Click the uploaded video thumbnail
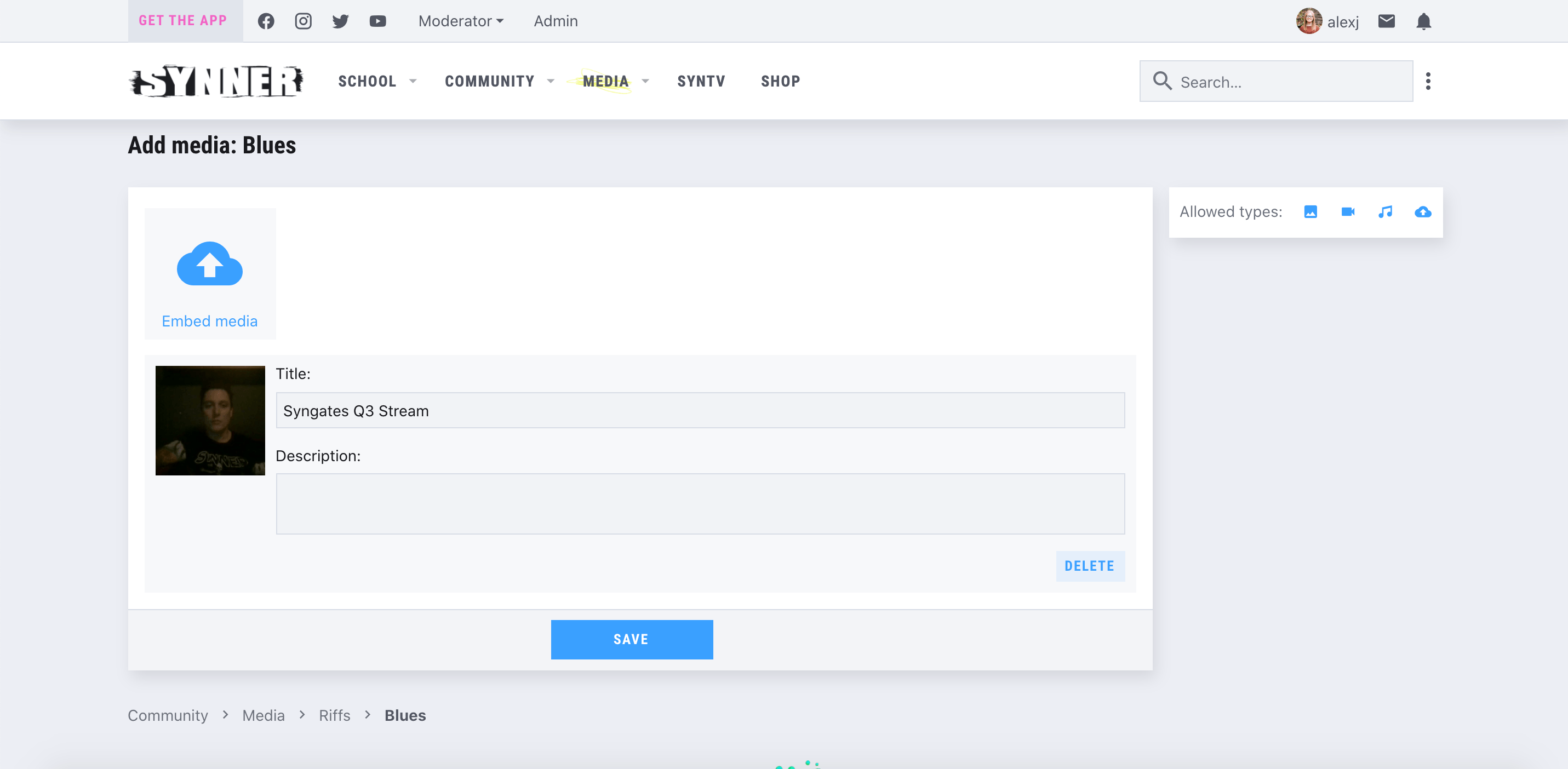1568x769 pixels. [x=210, y=421]
